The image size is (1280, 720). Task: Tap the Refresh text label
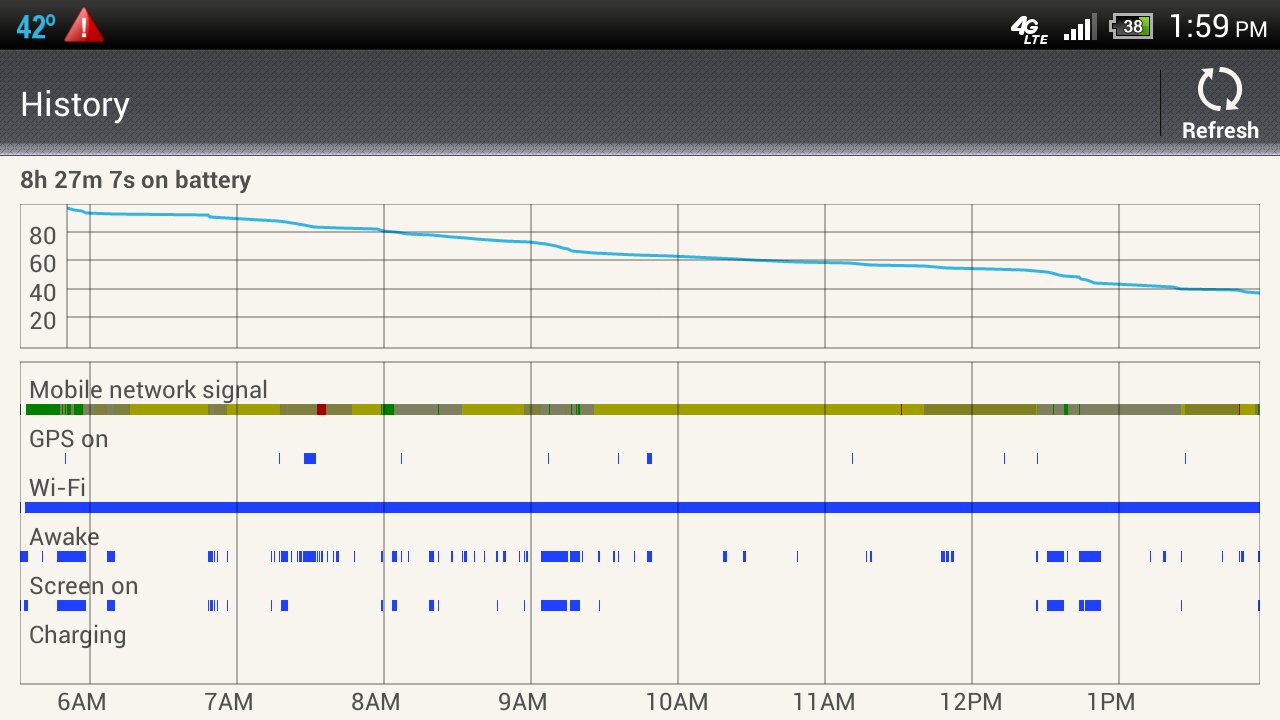coord(1220,131)
